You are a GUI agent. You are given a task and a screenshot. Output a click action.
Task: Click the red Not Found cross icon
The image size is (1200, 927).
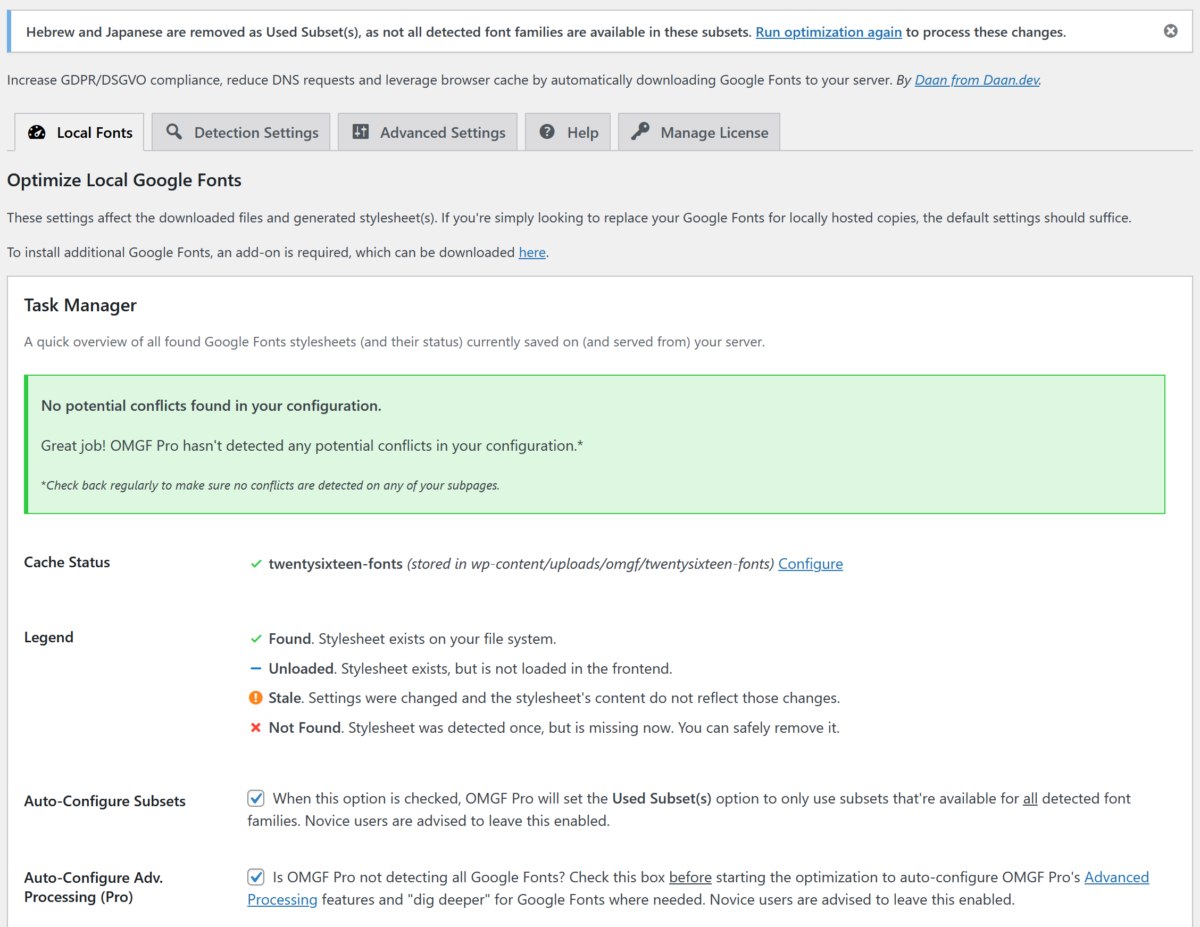[256, 728]
